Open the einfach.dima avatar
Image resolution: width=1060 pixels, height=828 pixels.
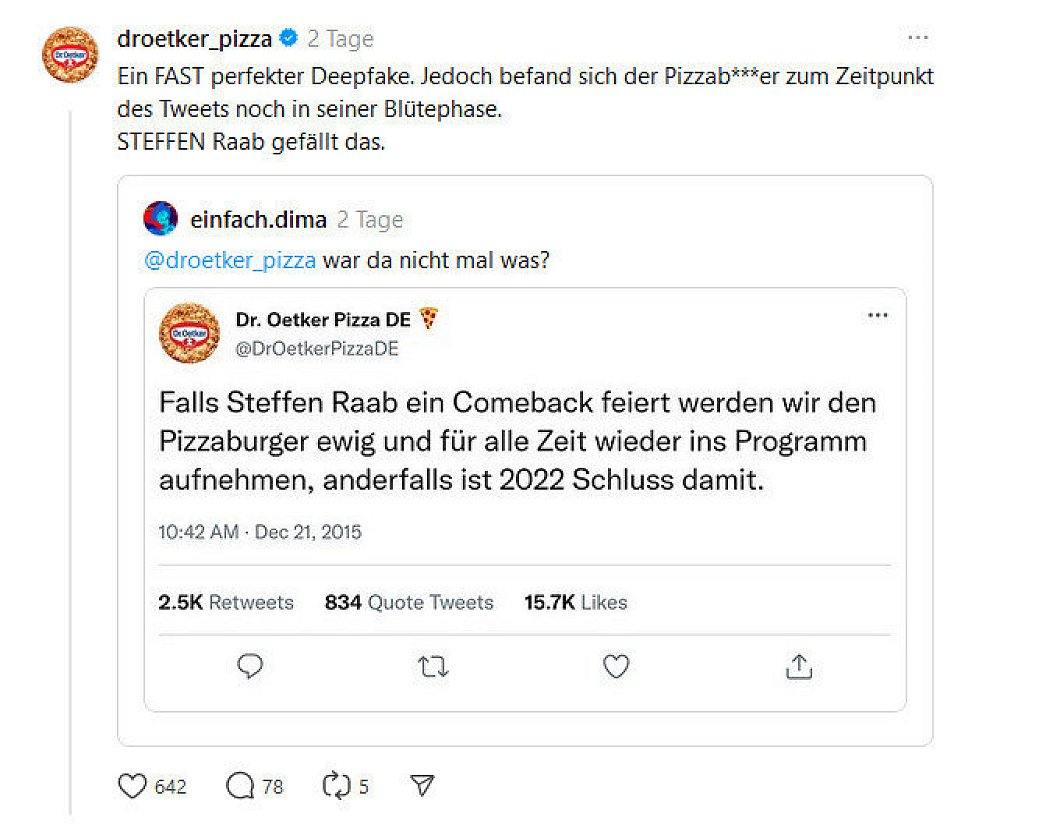(x=161, y=218)
